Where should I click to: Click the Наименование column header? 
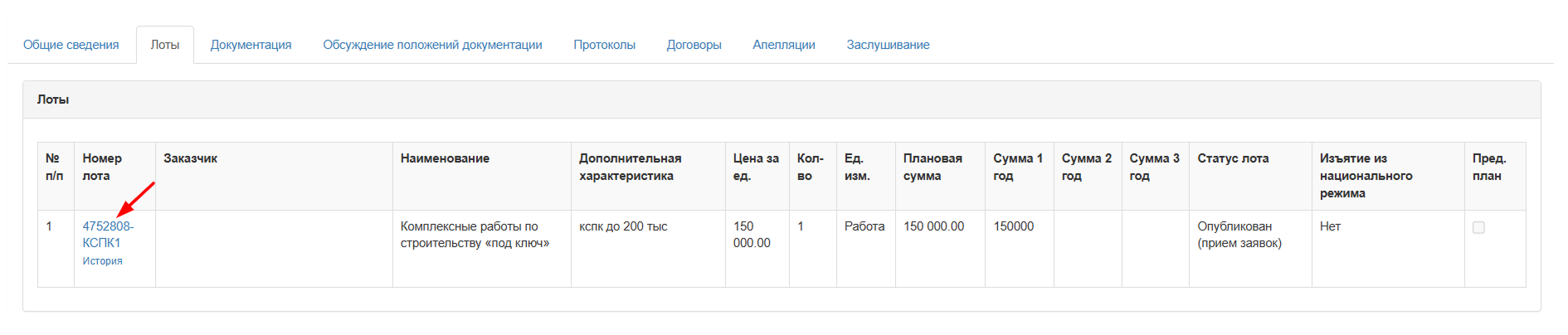[445, 158]
